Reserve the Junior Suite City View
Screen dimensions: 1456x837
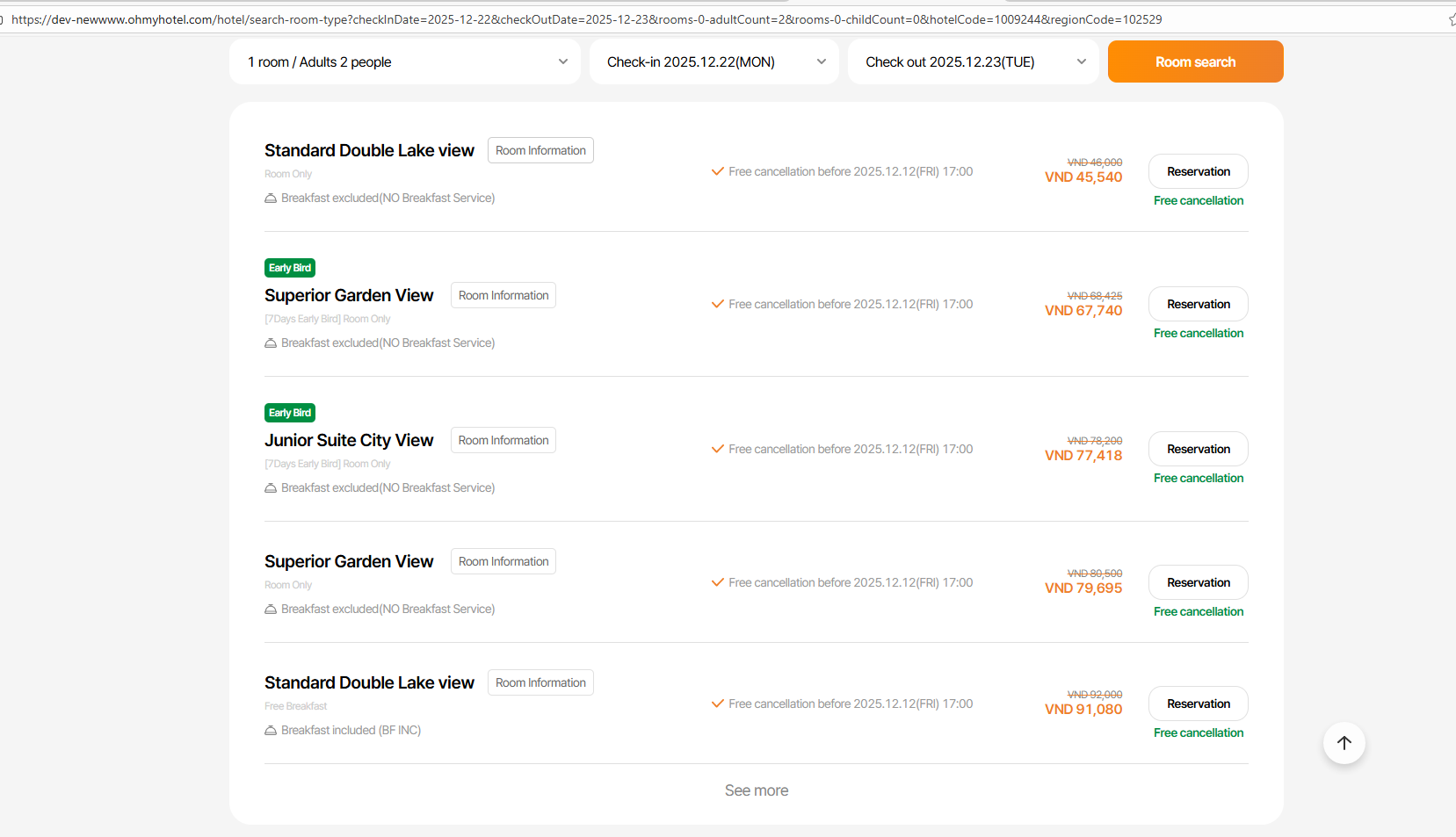(x=1198, y=449)
